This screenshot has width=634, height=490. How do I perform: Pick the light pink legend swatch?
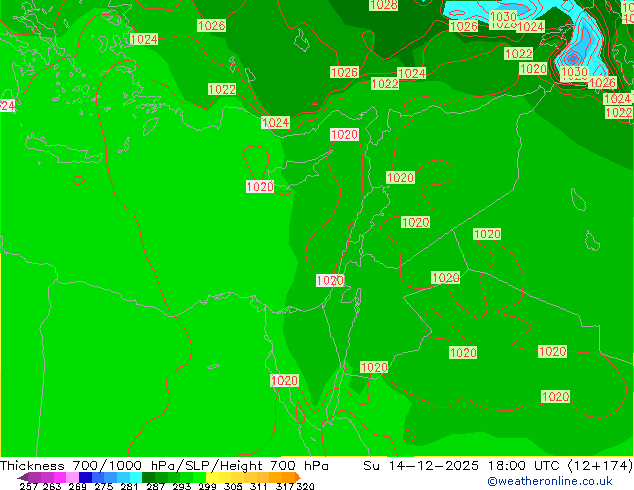coord(72,477)
